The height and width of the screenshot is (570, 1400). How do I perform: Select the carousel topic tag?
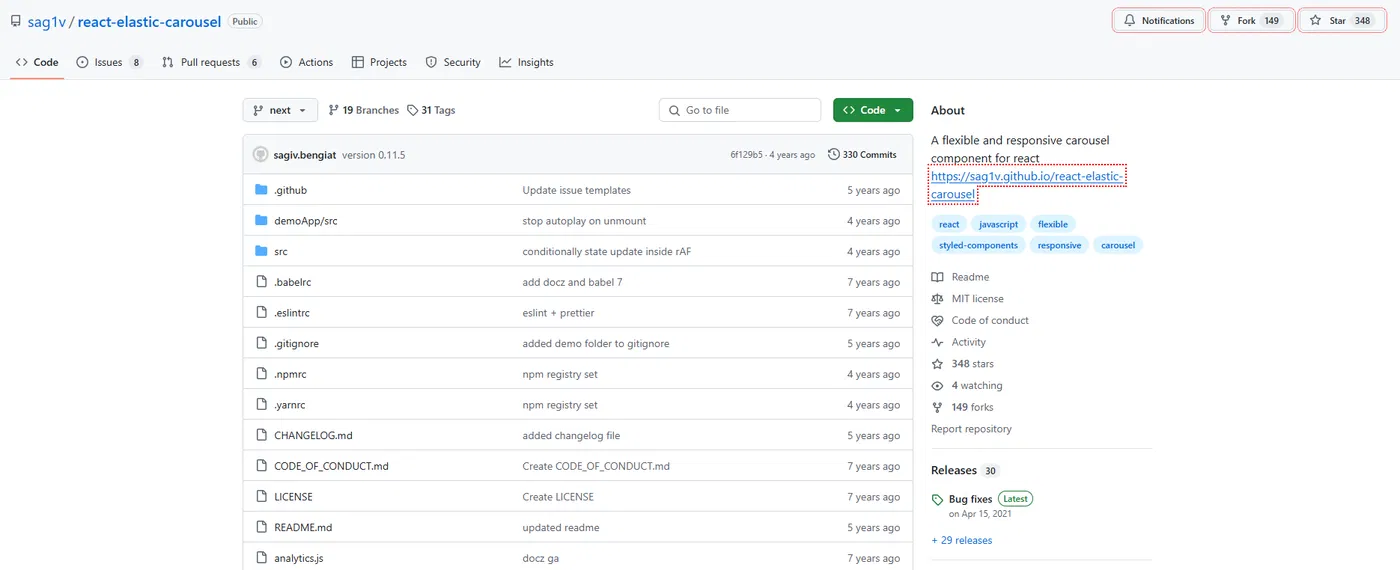pos(1118,245)
